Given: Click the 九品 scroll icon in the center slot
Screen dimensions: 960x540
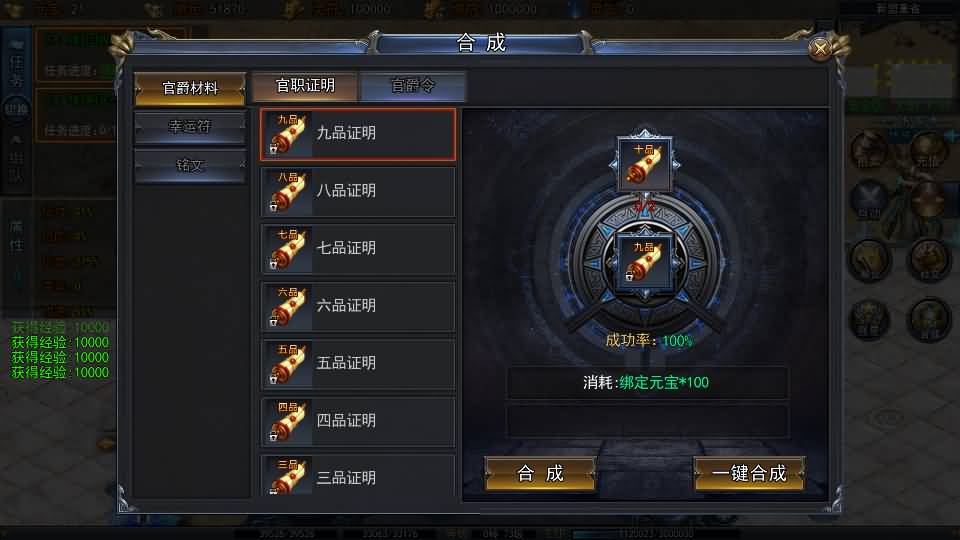Looking at the screenshot, I should (x=645, y=261).
